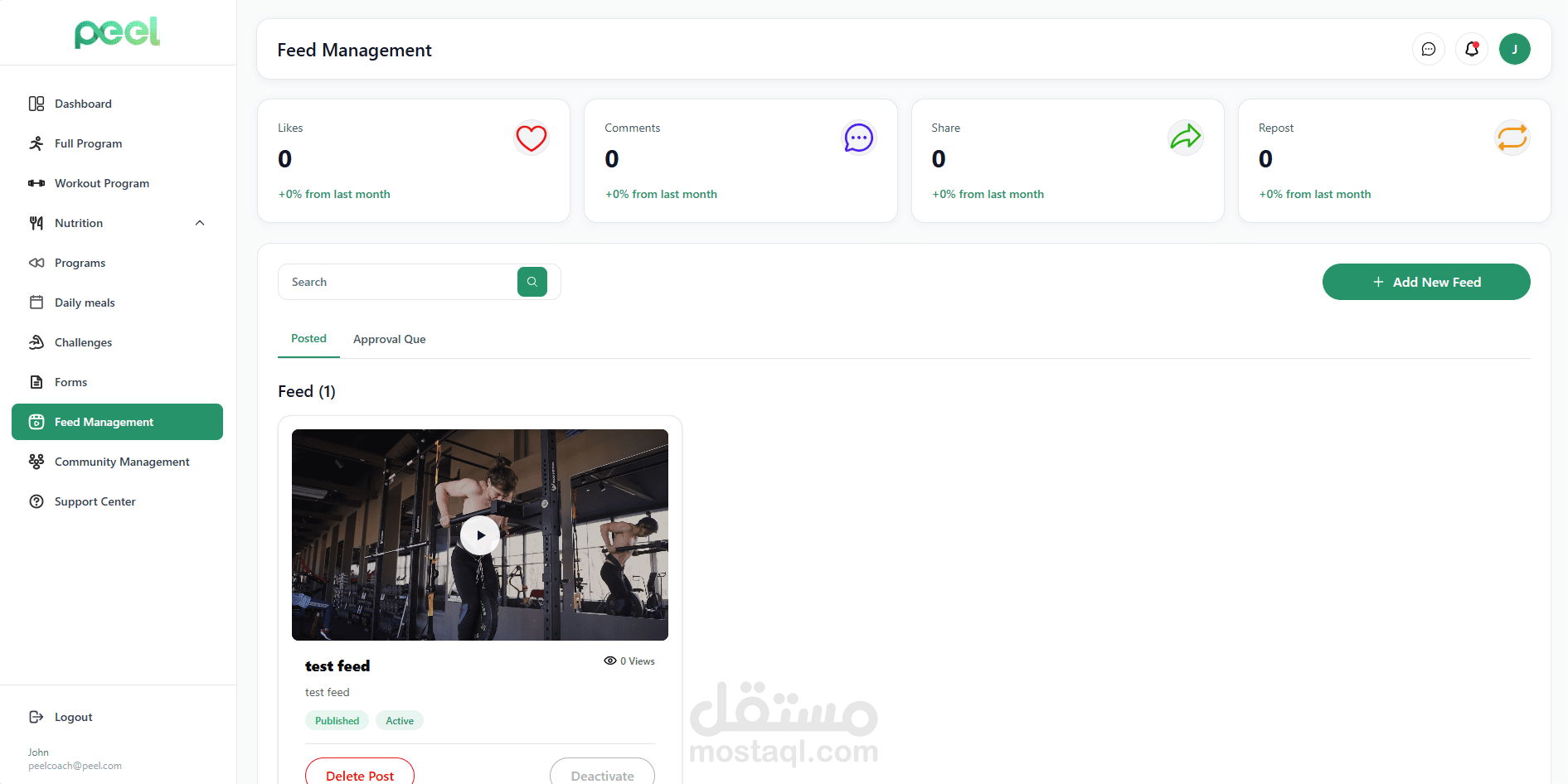Click the Daily meals calendar icon
The width and height of the screenshot is (1568, 784).
pos(36,302)
